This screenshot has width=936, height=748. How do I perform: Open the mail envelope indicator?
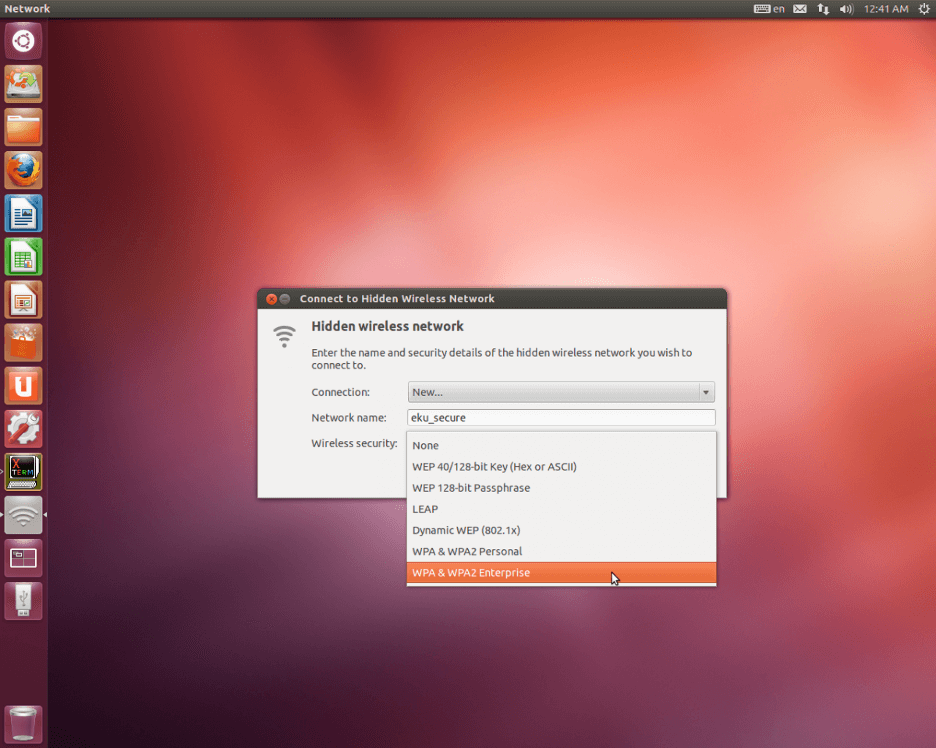pos(800,9)
